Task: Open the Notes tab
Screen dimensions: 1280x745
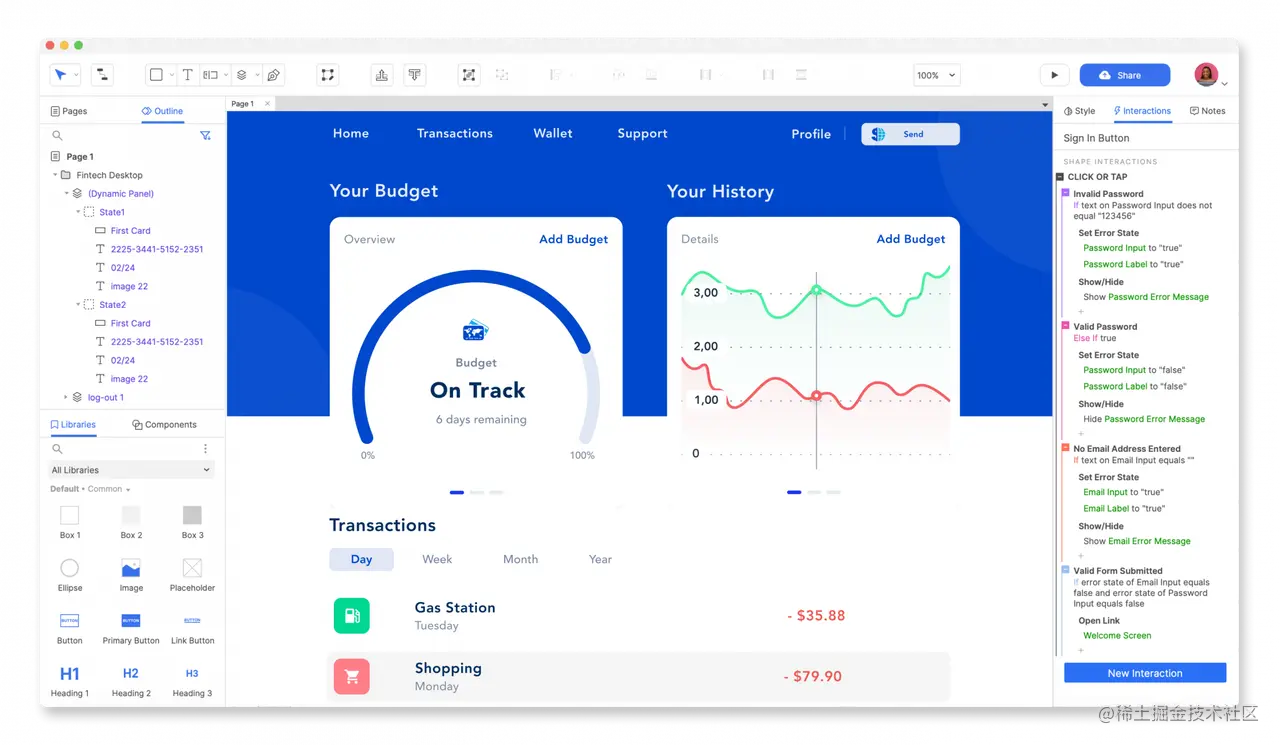Action: (1208, 111)
